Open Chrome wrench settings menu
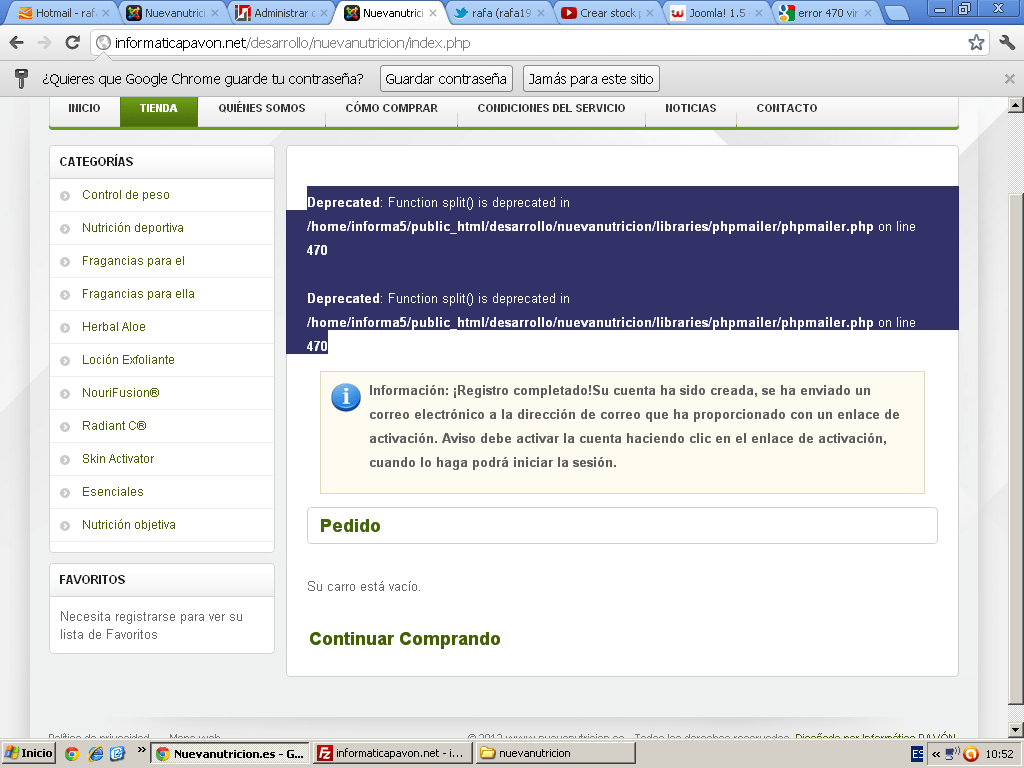 (x=1007, y=43)
